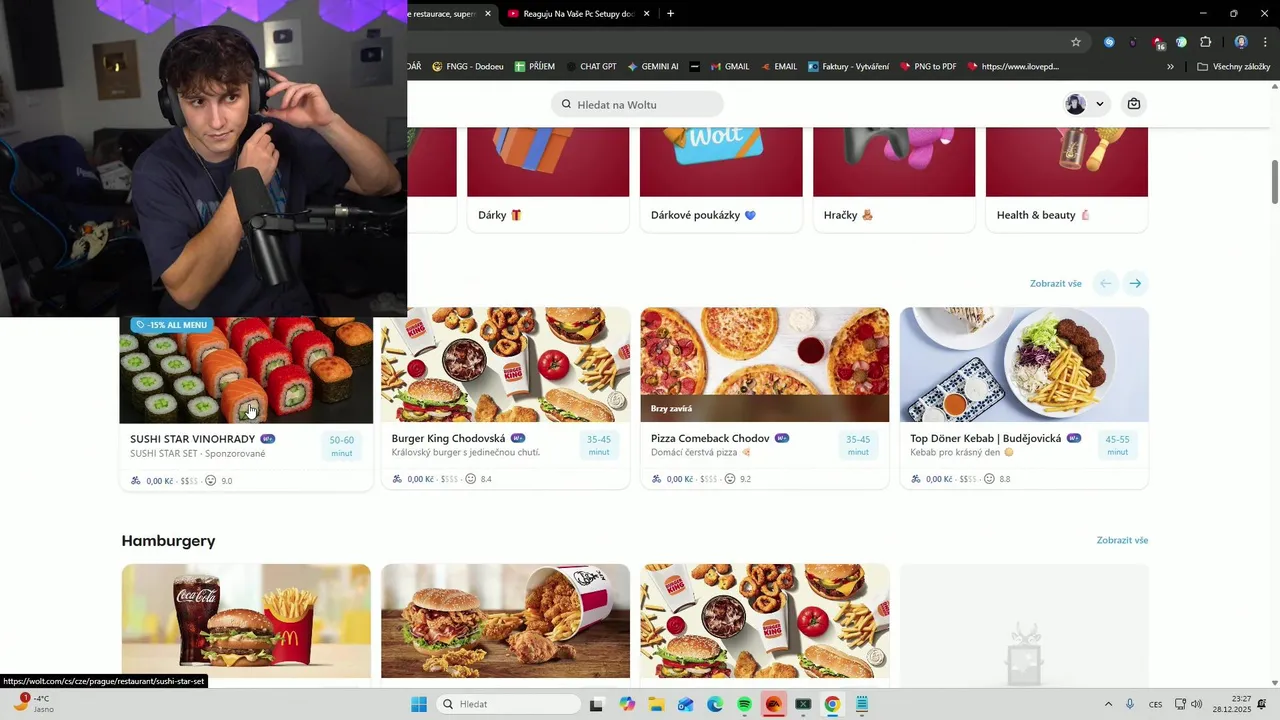This screenshot has width=1280, height=720.
Task: Click the 50-60 minut delivery time badge
Action: [342, 447]
